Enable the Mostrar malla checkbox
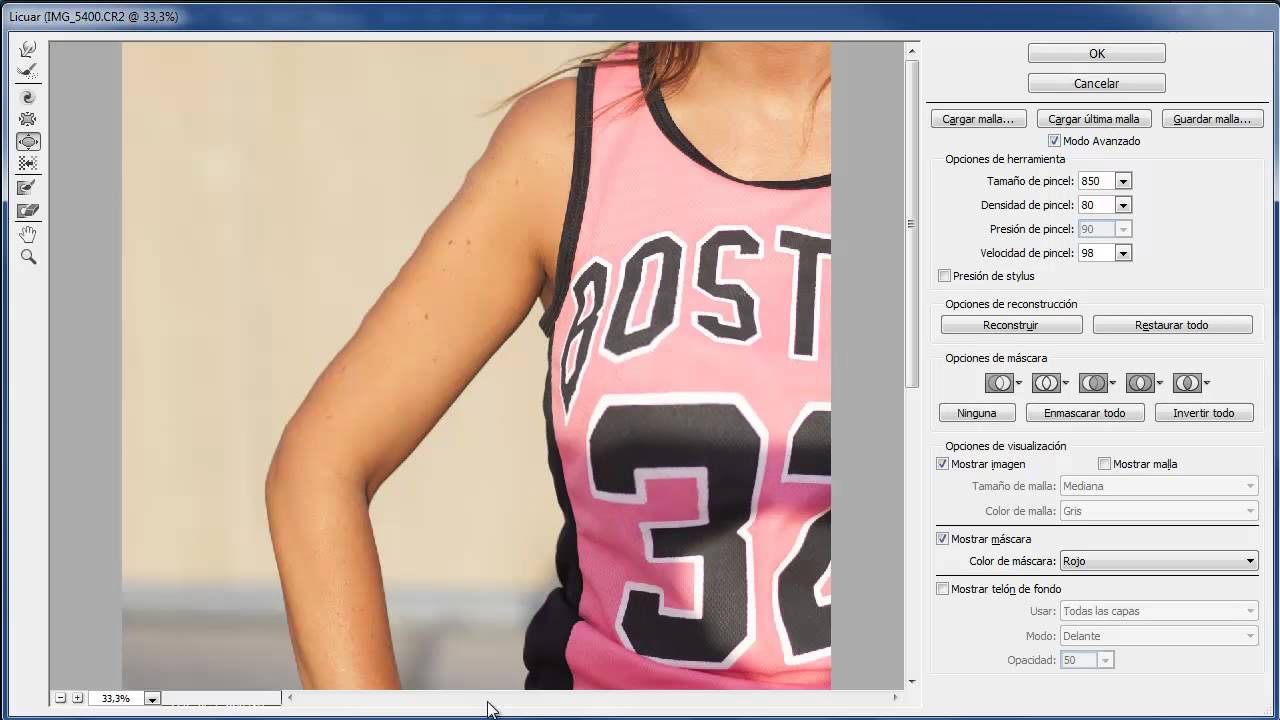The width and height of the screenshot is (1280, 720). 1104,464
